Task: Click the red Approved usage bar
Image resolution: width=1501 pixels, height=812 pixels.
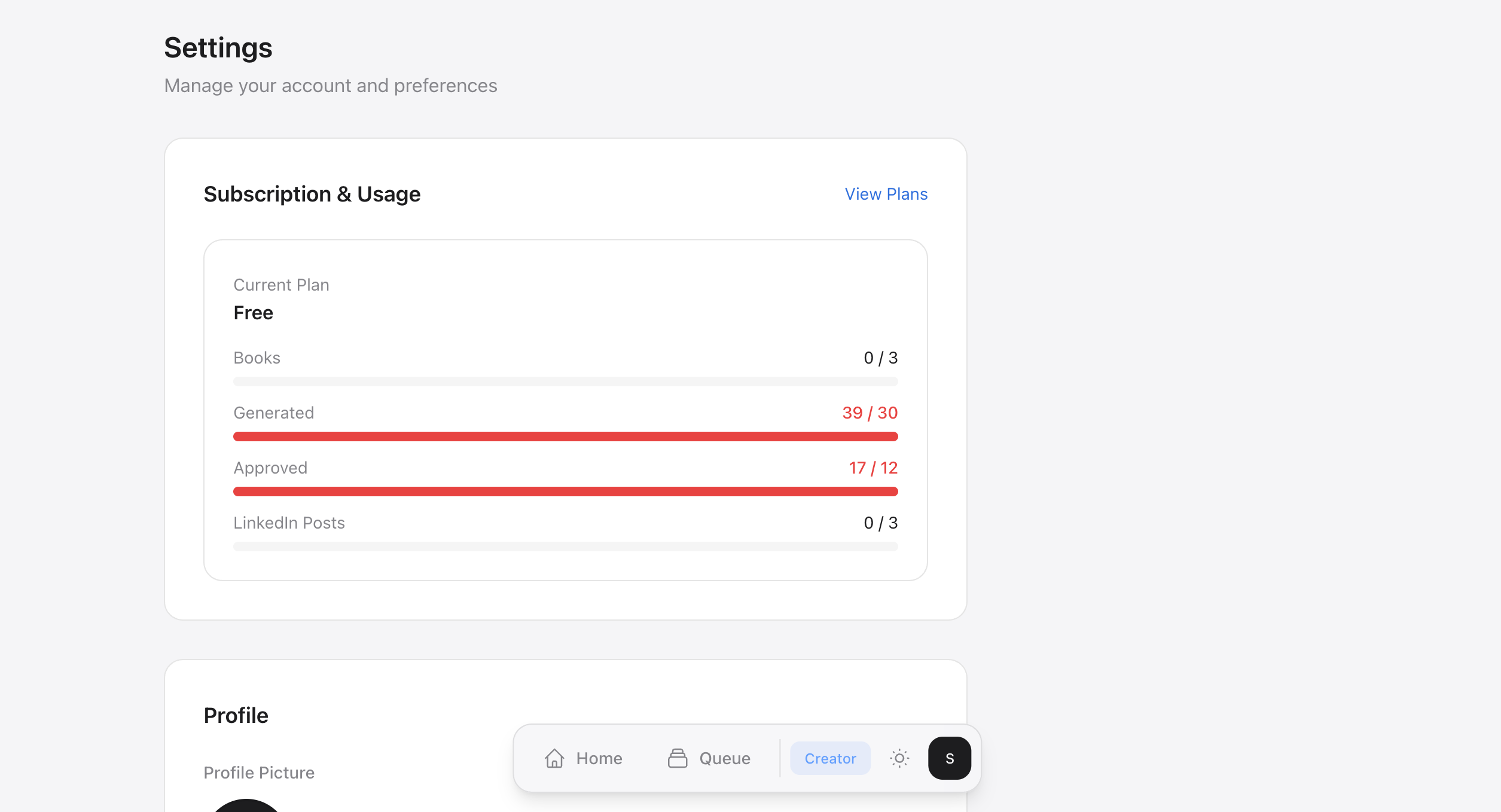Action: click(x=565, y=492)
